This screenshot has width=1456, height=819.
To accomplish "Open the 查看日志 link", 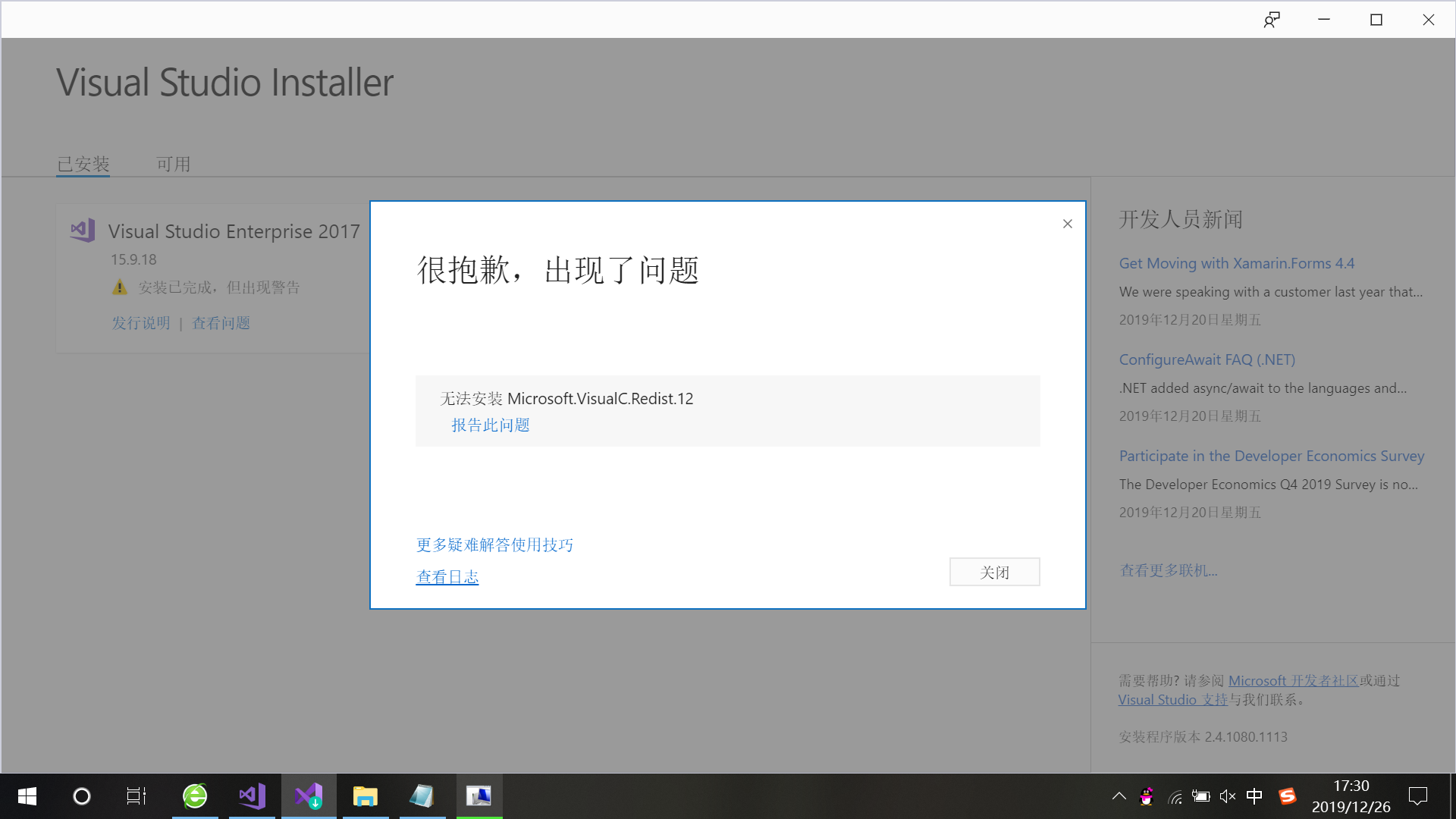I will (447, 576).
